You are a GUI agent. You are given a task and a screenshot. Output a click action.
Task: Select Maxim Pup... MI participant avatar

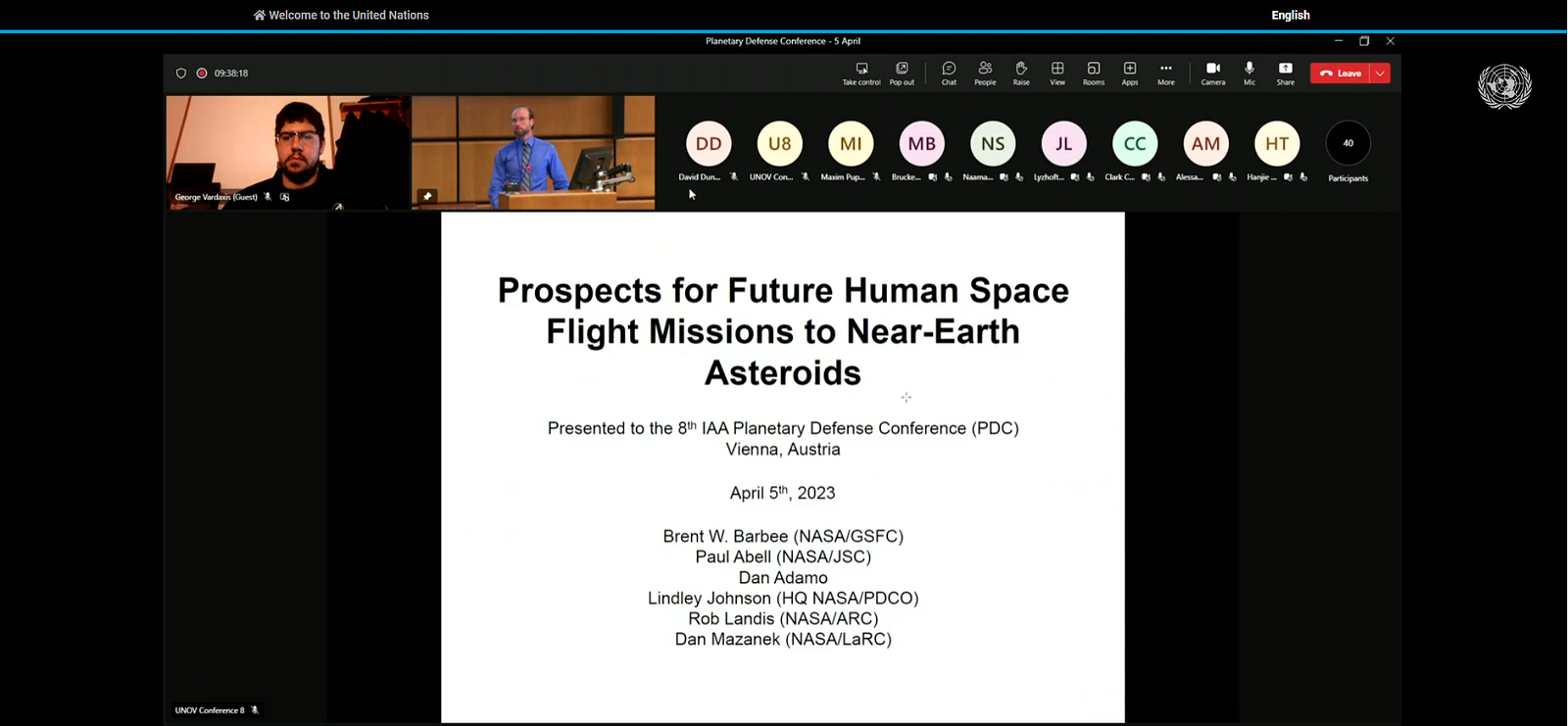pyautogui.click(x=851, y=143)
